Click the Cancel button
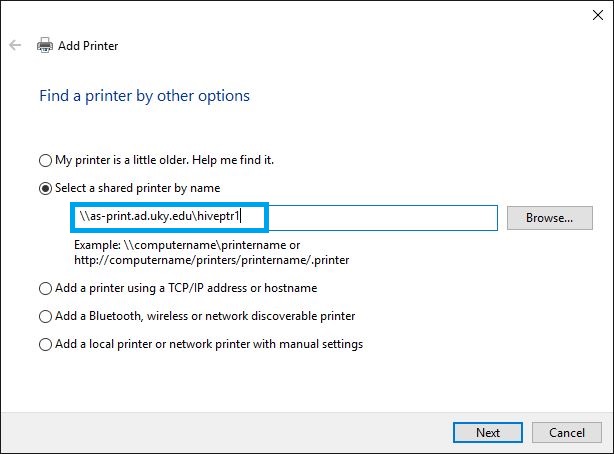Image resolution: width=614 pixels, height=454 pixels. [x=567, y=432]
